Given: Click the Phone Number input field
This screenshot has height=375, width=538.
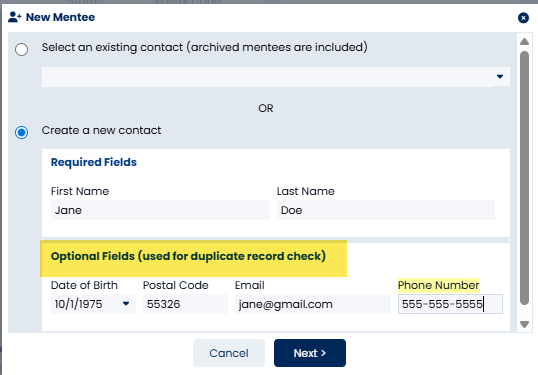Looking at the screenshot, I should pos(450,304).
